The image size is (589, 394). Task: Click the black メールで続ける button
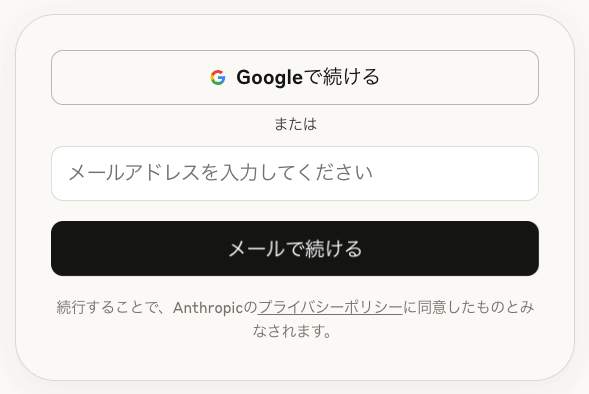(295, 249)
